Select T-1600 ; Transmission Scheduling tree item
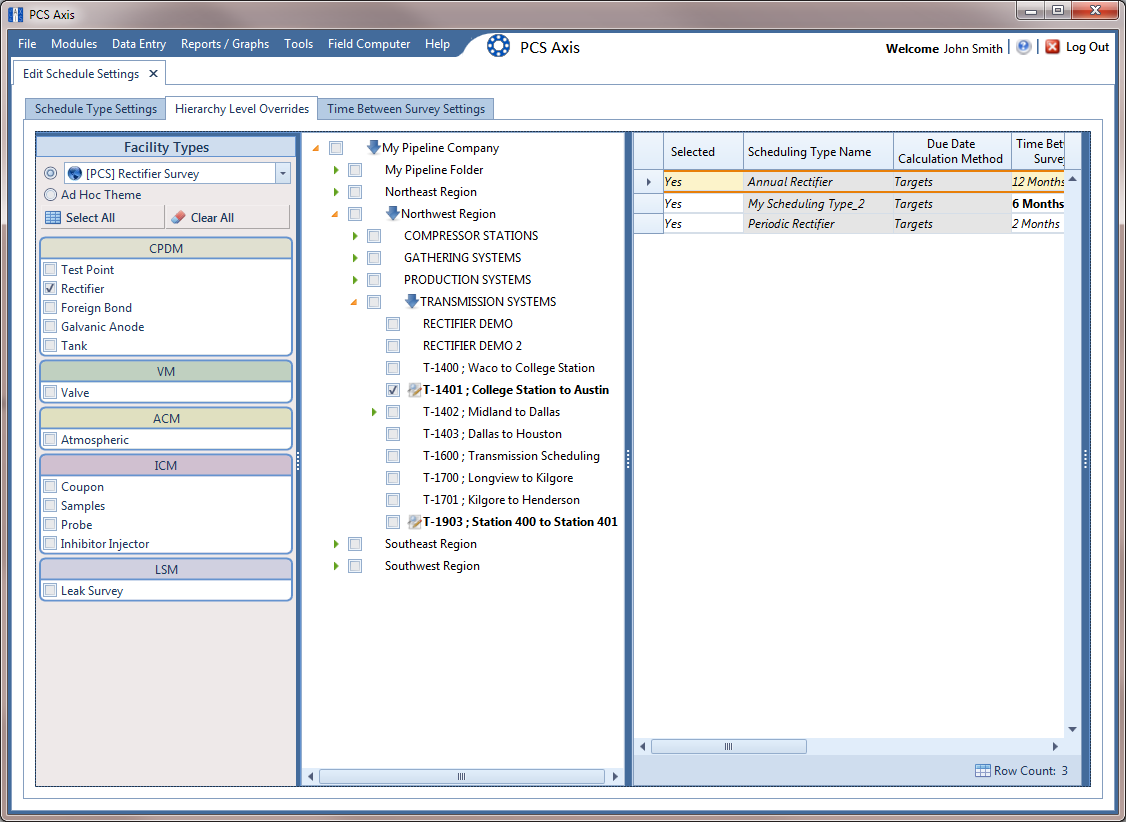This screenshot has height=822, width=1126. click(511, 456)
